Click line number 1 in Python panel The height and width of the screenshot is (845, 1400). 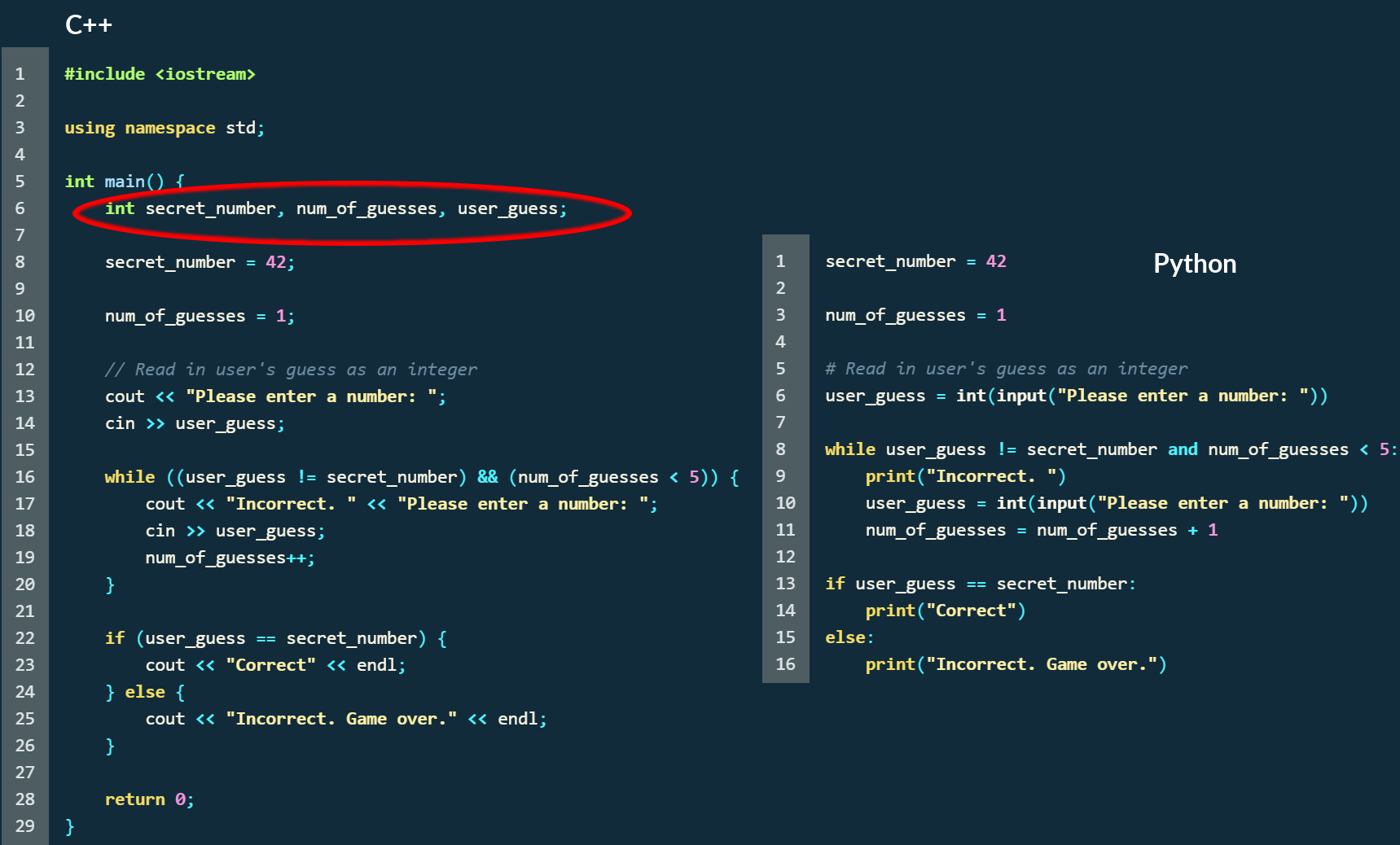780,261
